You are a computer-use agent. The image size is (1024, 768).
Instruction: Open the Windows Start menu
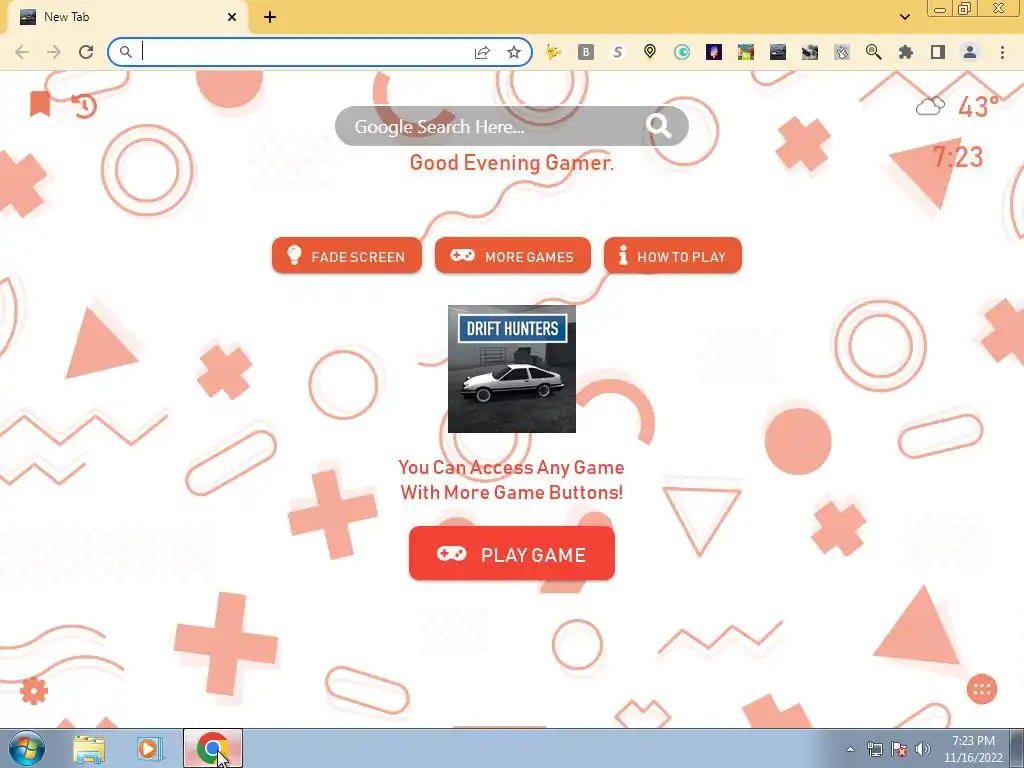point(26,748)
